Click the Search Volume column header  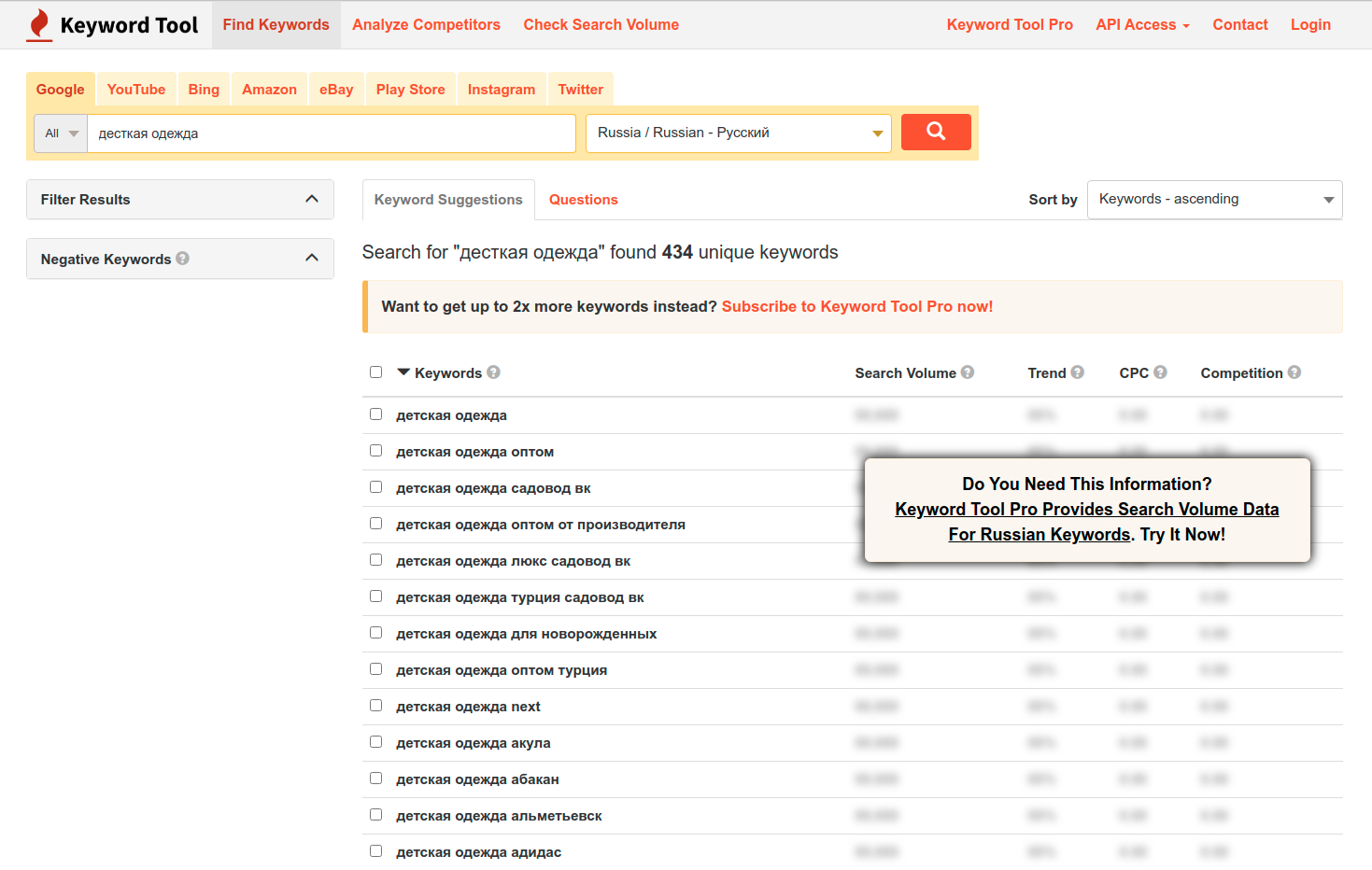pyautogui.click(x=906, y=373)
